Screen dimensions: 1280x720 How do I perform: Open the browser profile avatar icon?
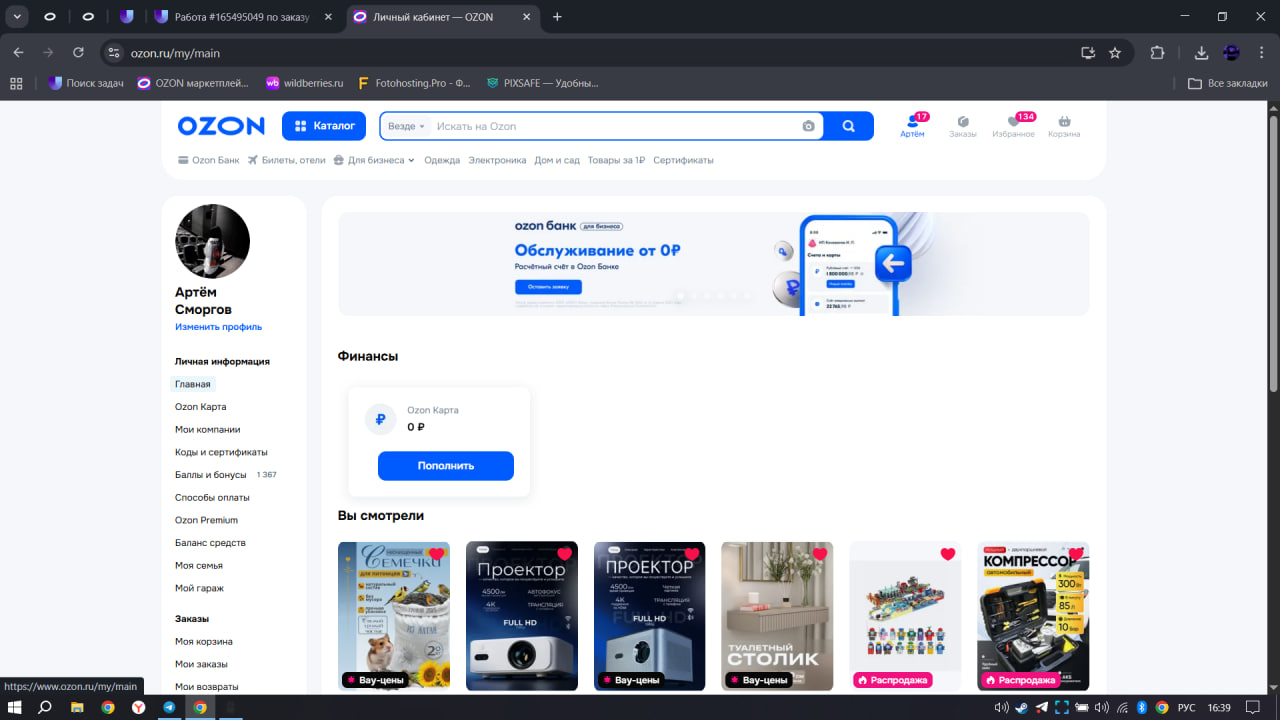1231,53
